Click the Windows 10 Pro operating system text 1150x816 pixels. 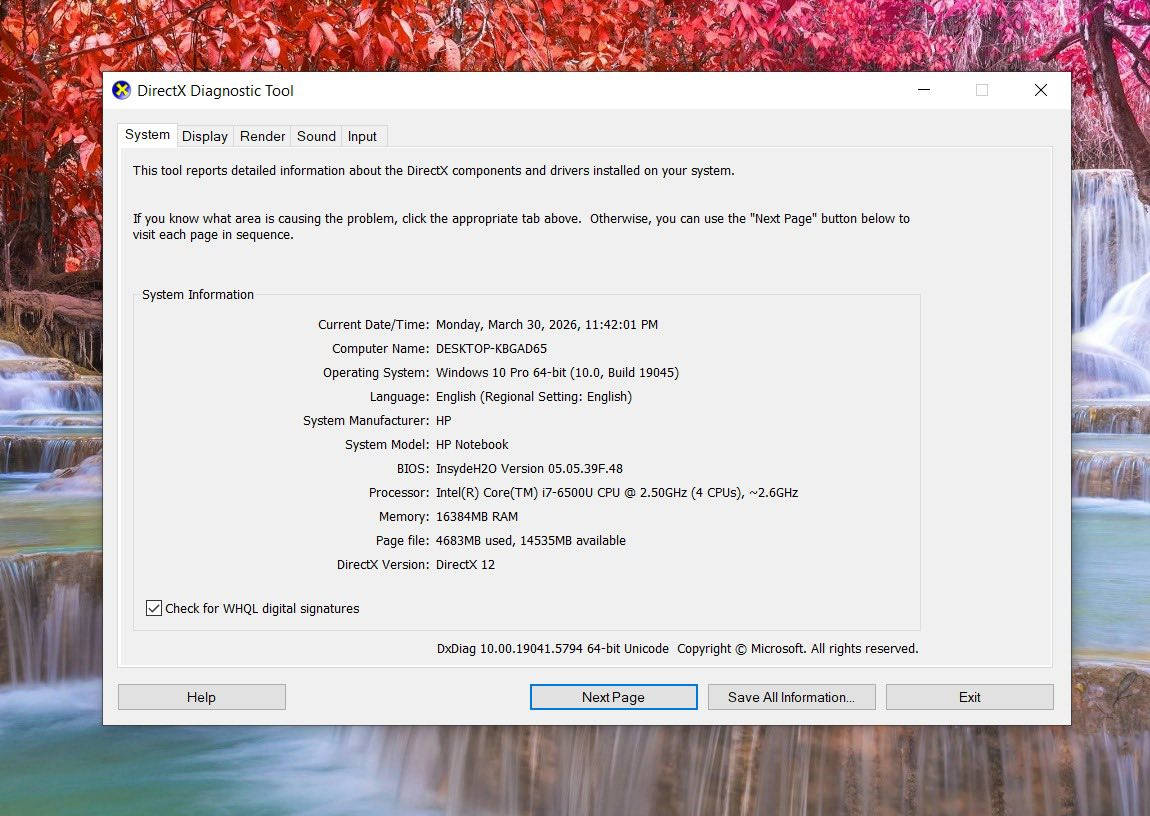[557, 372]
